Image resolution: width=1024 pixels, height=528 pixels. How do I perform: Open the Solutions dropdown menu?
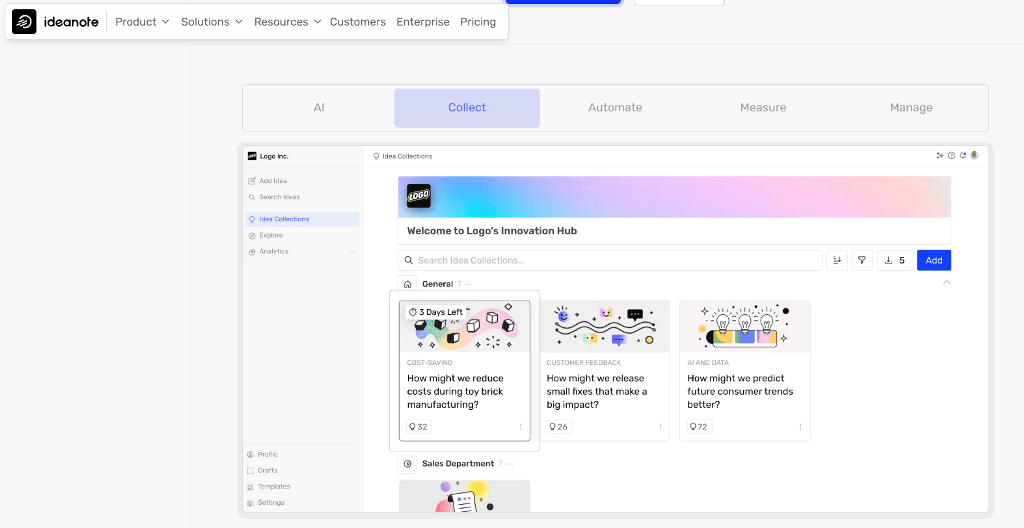[212, 22]
